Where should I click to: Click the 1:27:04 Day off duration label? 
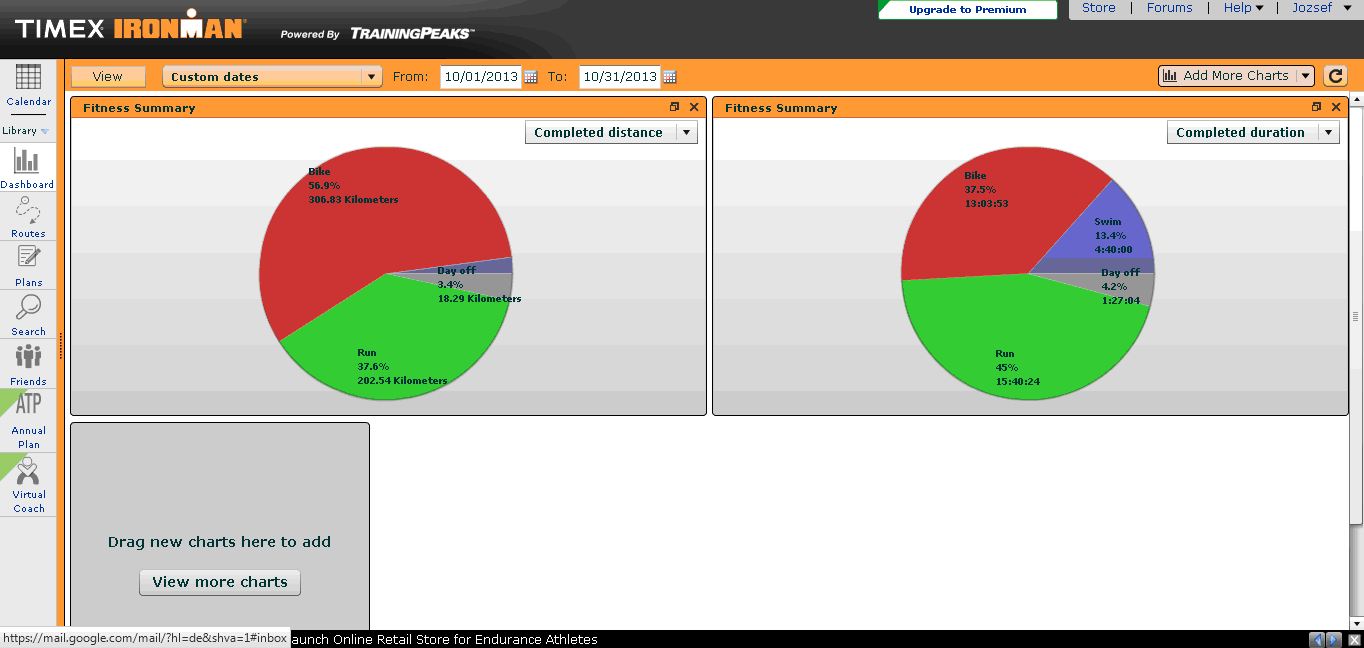1121,301
